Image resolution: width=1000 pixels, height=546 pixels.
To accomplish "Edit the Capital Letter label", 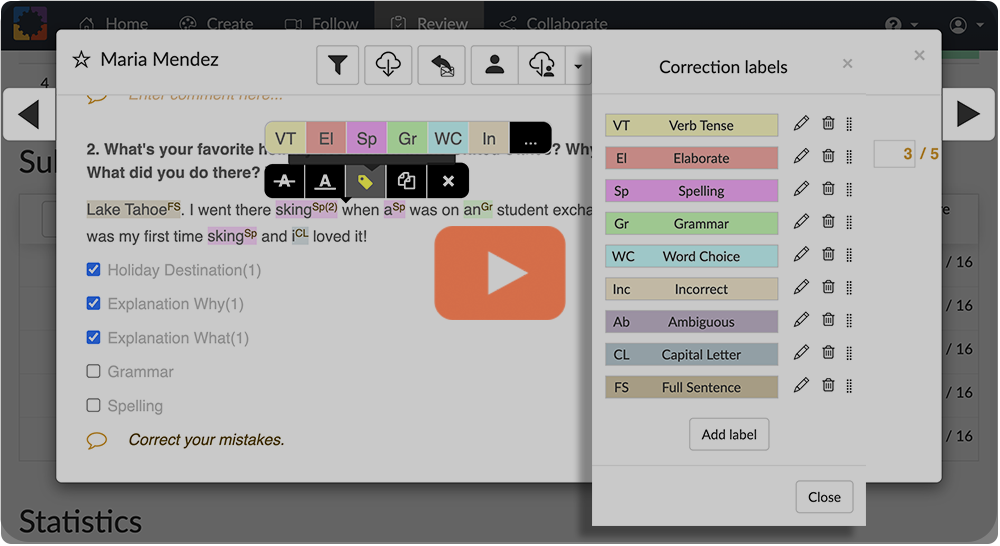I will [x=801, y=352].
